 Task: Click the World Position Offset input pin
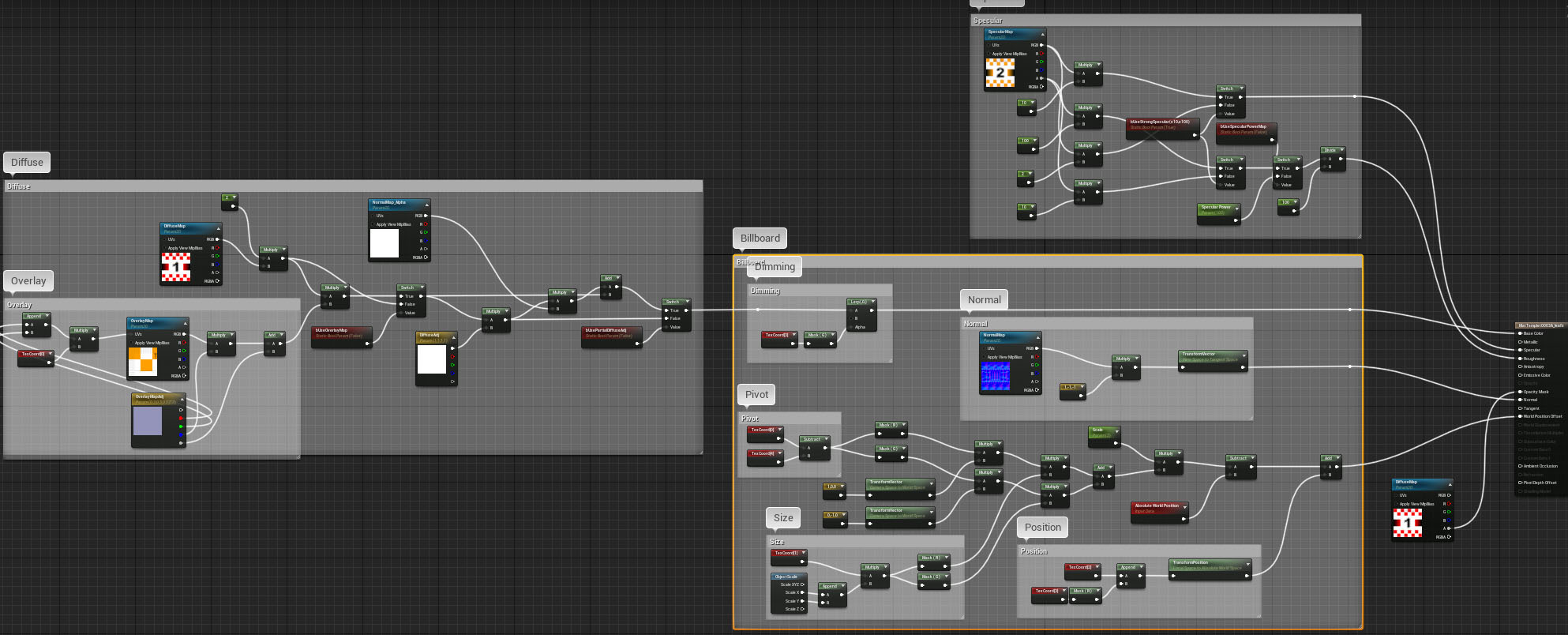click(x=1521, y=416)
